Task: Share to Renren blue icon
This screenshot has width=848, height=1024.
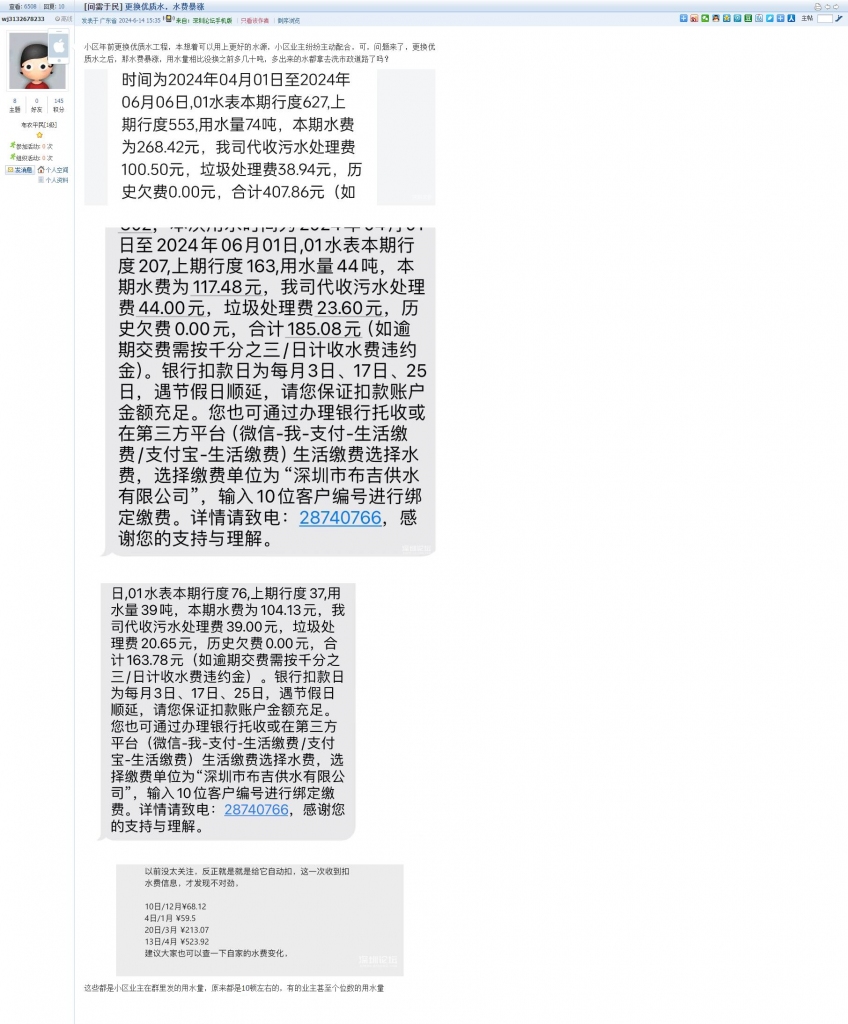Action: (791, 18)
